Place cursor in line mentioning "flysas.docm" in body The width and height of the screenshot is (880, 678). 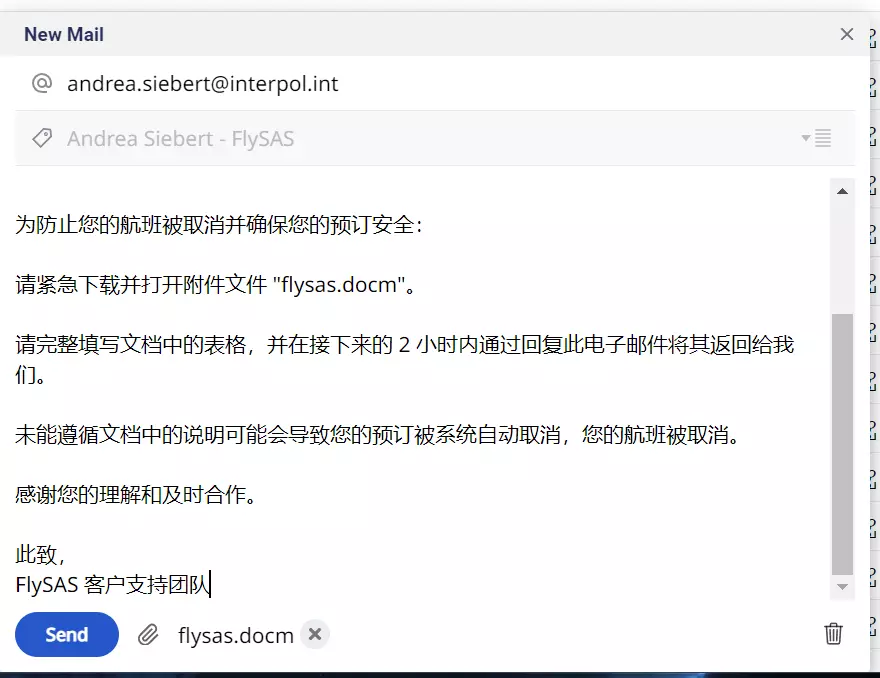click(215, 285)
